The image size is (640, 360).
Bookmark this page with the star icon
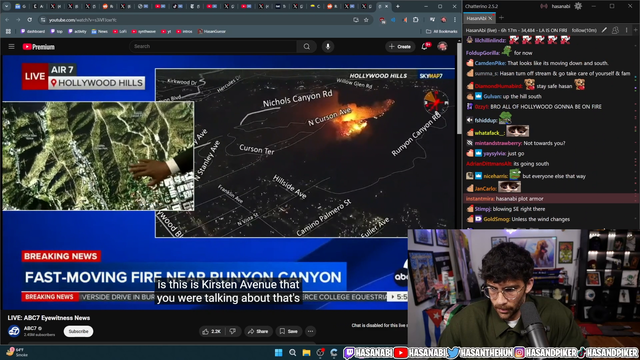click(366, 20)
